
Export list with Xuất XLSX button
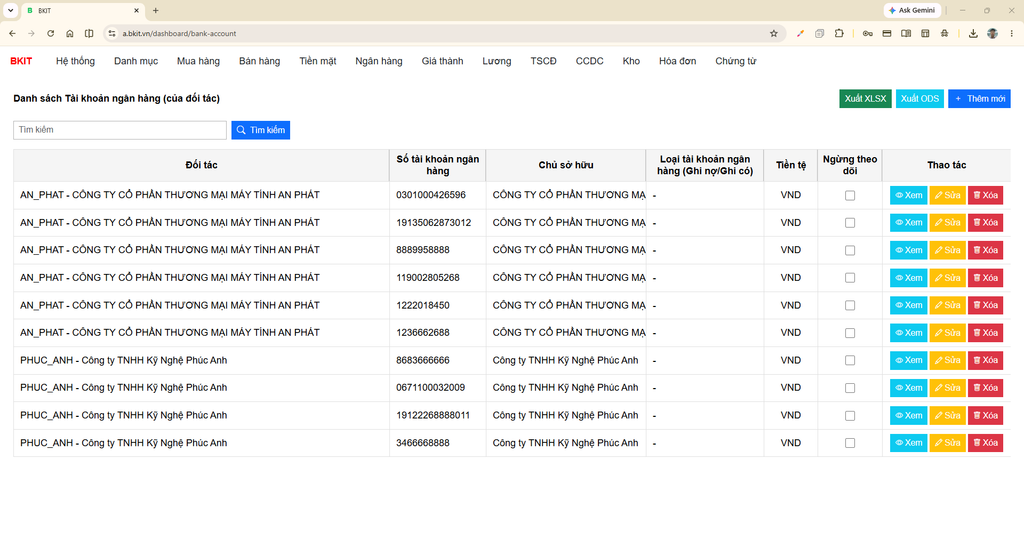coord(865,99)
